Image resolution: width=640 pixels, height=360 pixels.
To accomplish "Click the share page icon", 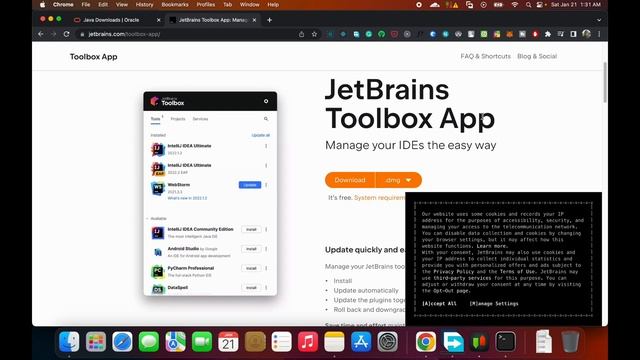I will click(x=302, y=34).
